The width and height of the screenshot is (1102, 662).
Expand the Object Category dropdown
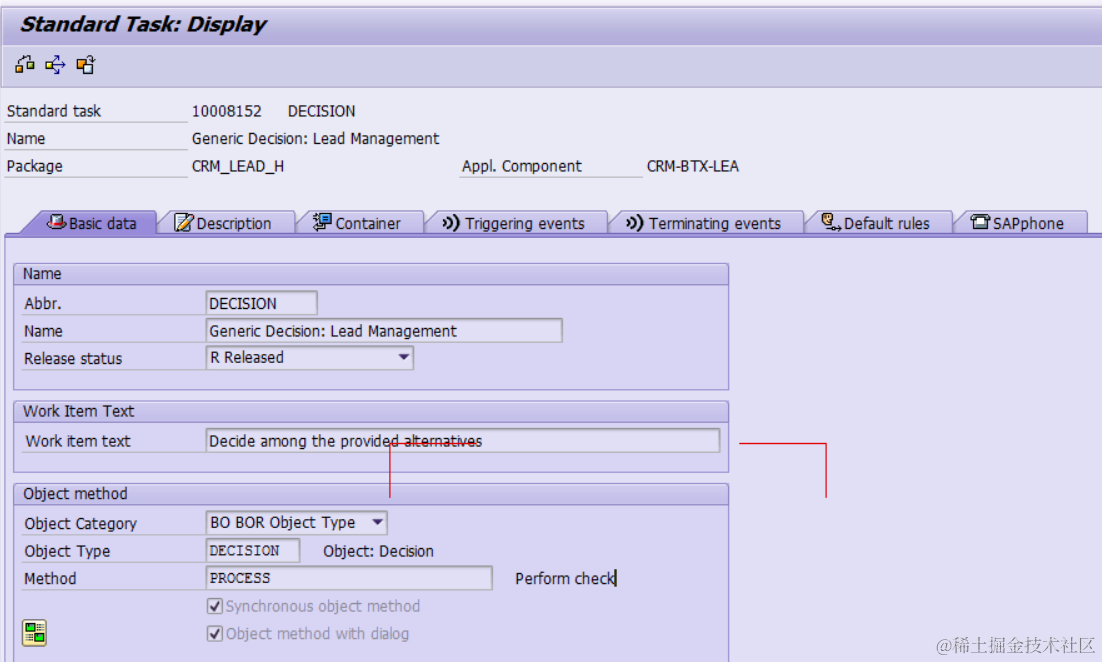377,522
